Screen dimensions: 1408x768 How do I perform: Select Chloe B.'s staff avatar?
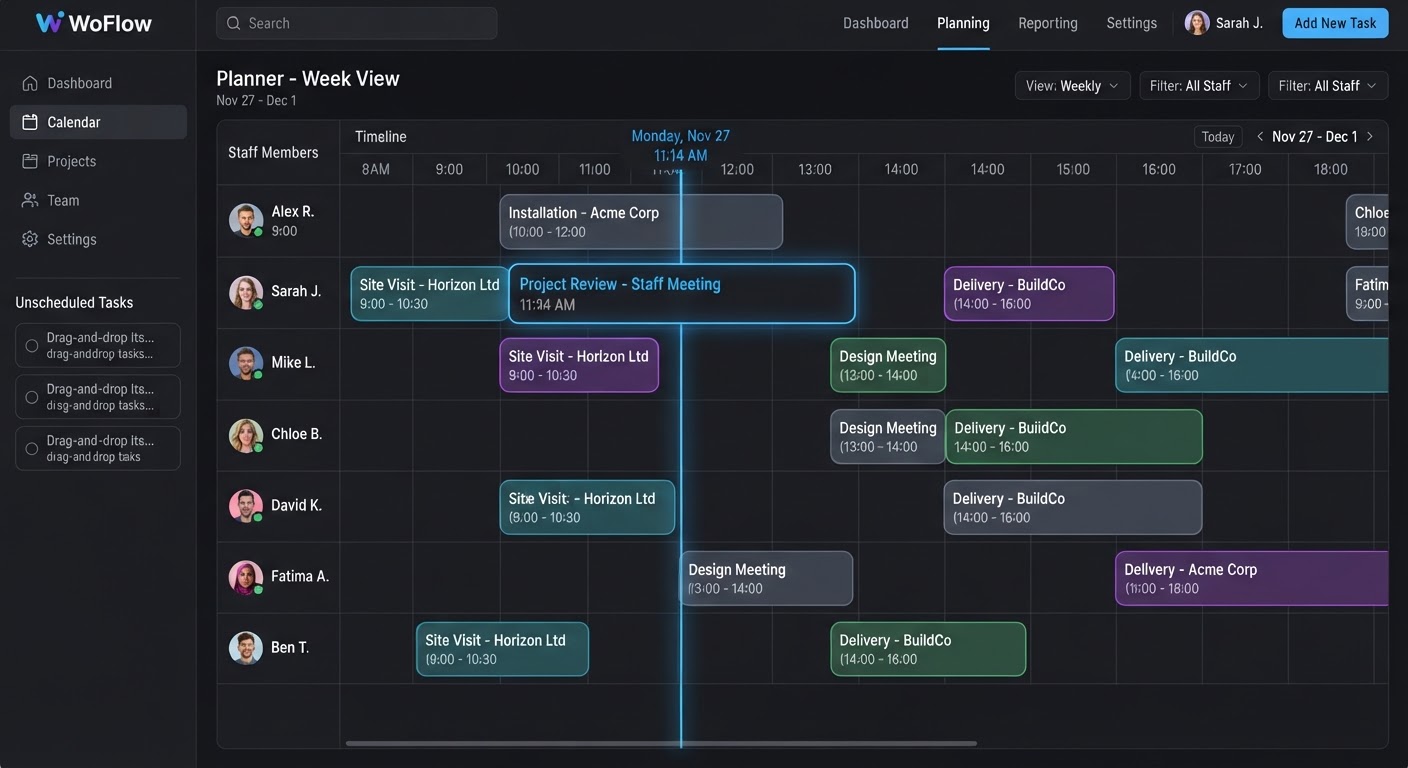(x=246, y=435)
